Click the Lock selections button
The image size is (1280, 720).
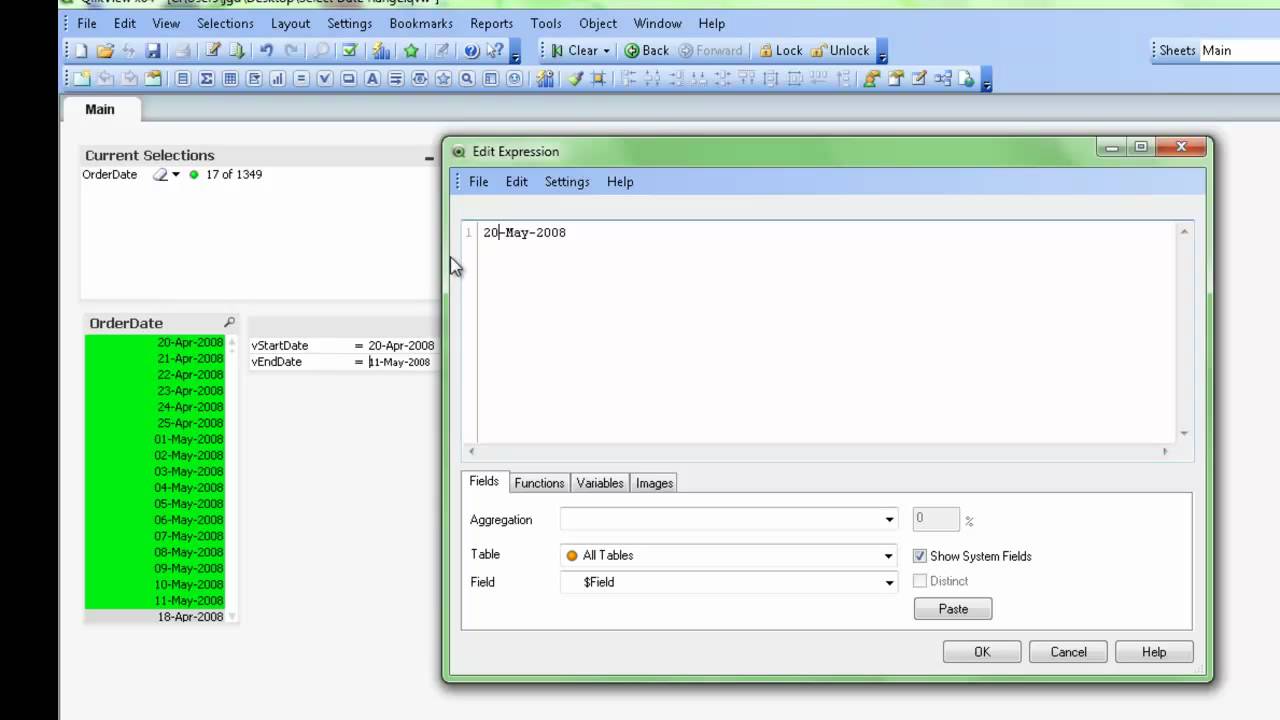[780, 50]
